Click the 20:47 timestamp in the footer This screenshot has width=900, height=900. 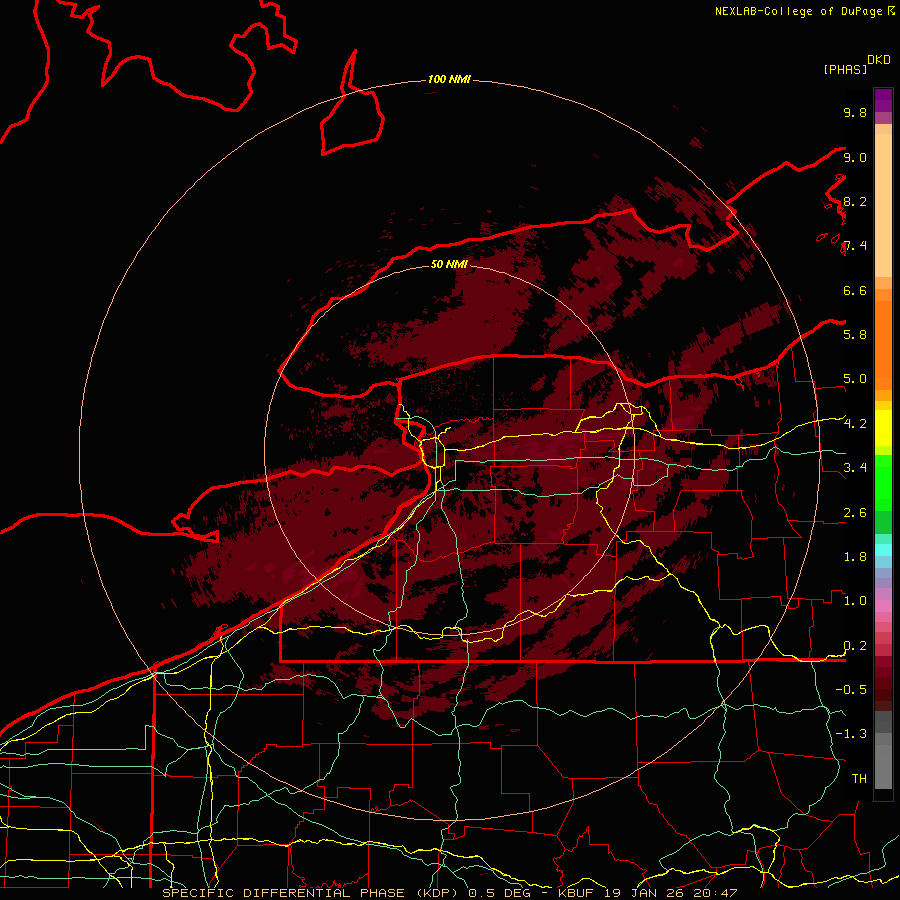coord(717,893)
